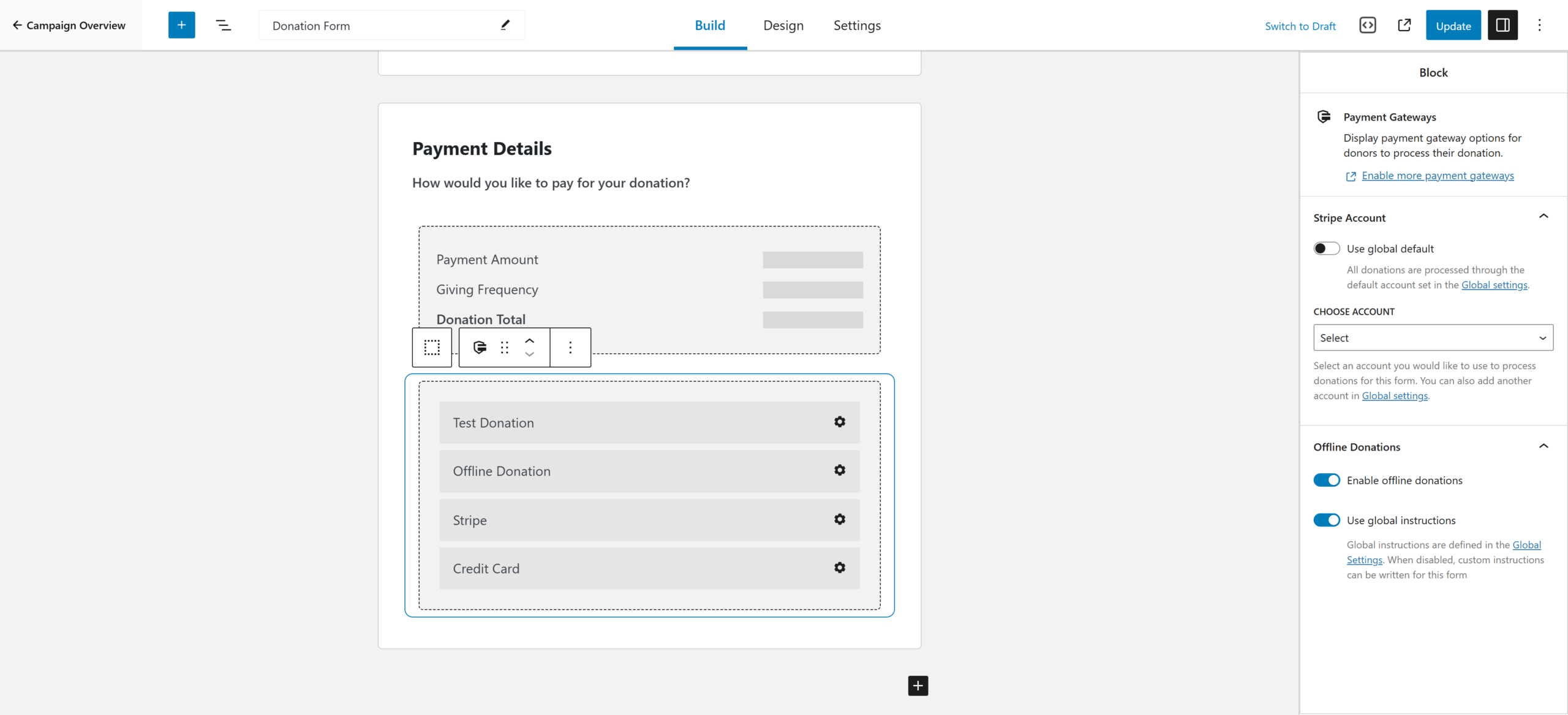1568x715 pixels.
Task: Switch to the Design tab
Action: [x=783, y=25]
